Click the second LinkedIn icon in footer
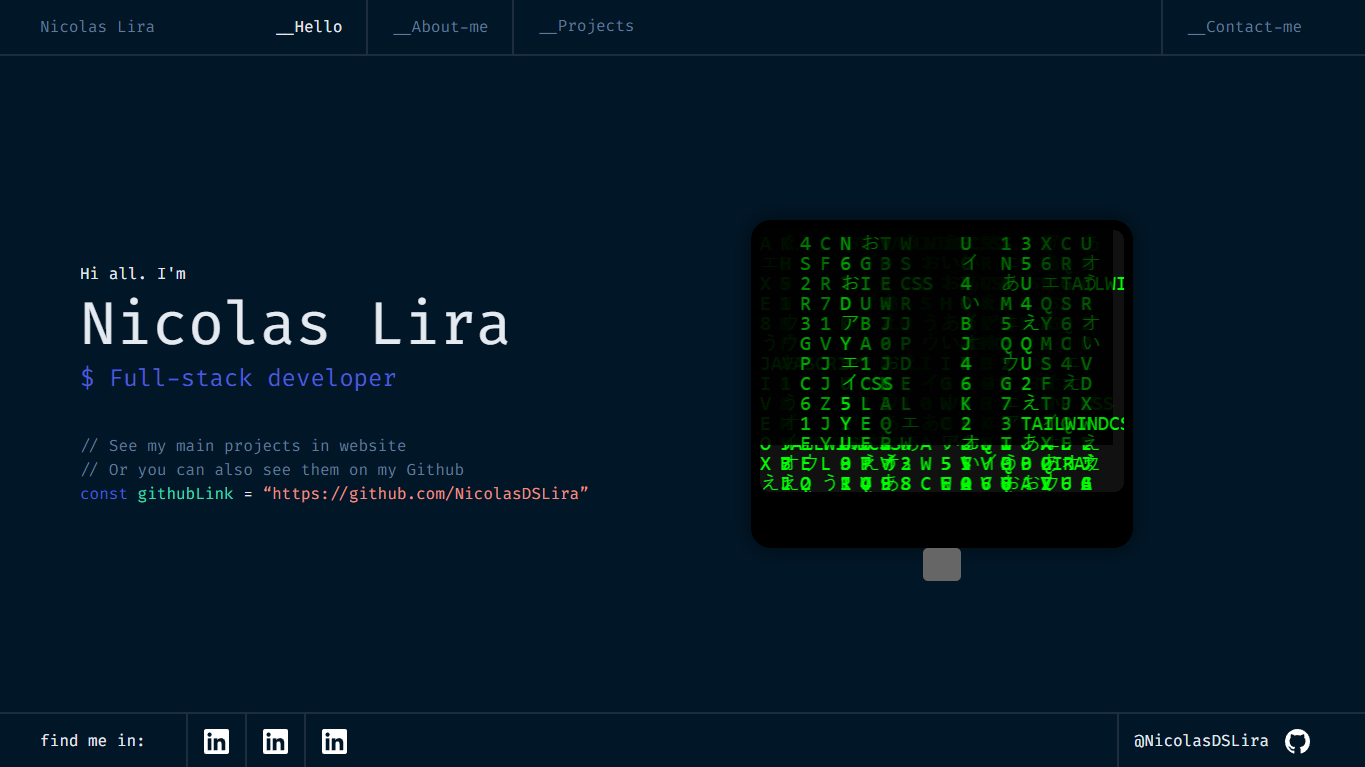 click(x=275, y=741)
